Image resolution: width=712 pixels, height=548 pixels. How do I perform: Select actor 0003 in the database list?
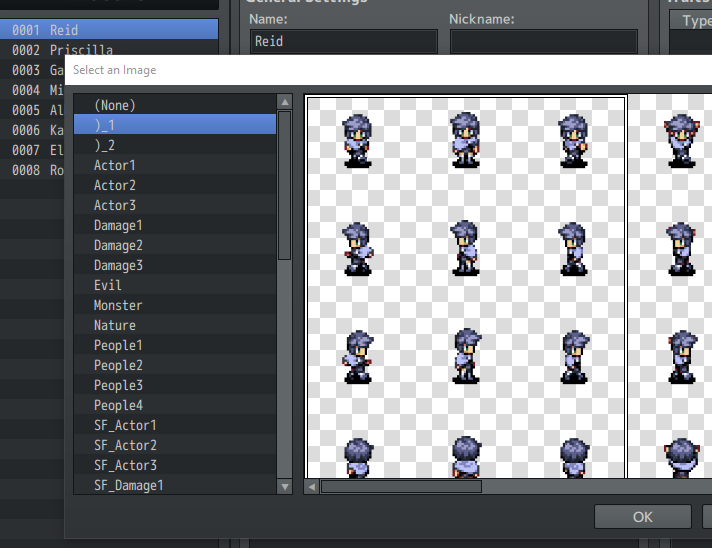click(32, 69)
